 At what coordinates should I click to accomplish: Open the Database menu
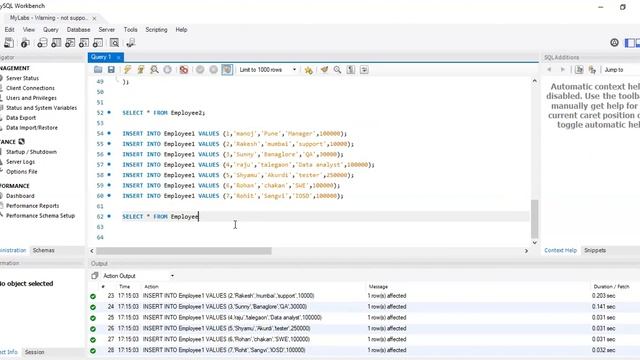78,30
